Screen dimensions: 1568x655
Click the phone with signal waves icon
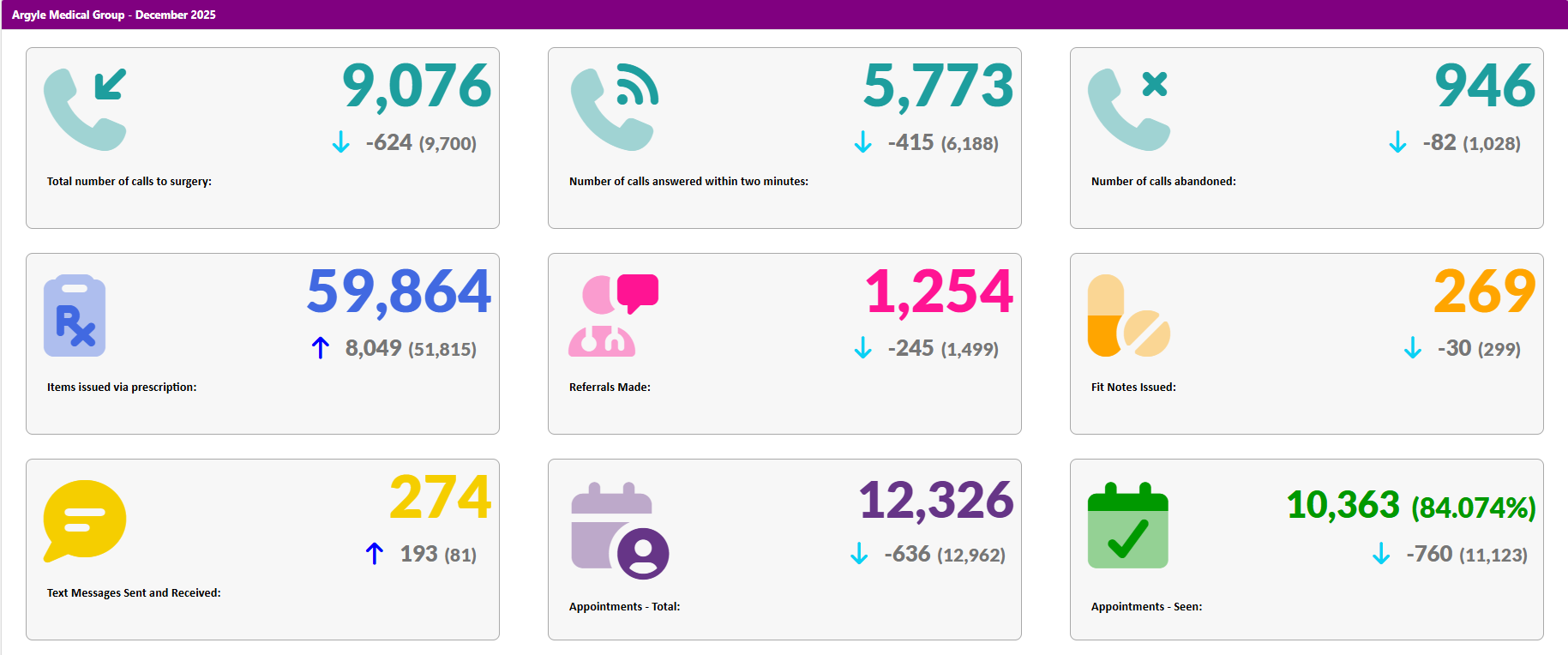click(614, 109)
